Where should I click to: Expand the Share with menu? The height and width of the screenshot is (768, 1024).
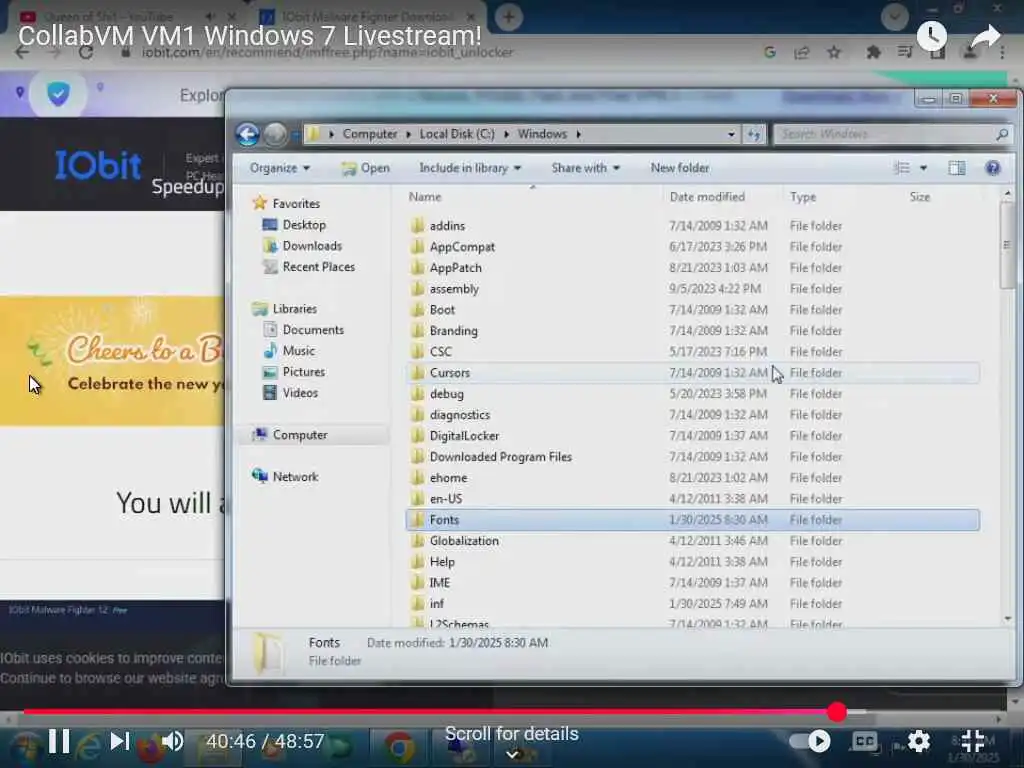pyautogui.click(x=585, y=168)
